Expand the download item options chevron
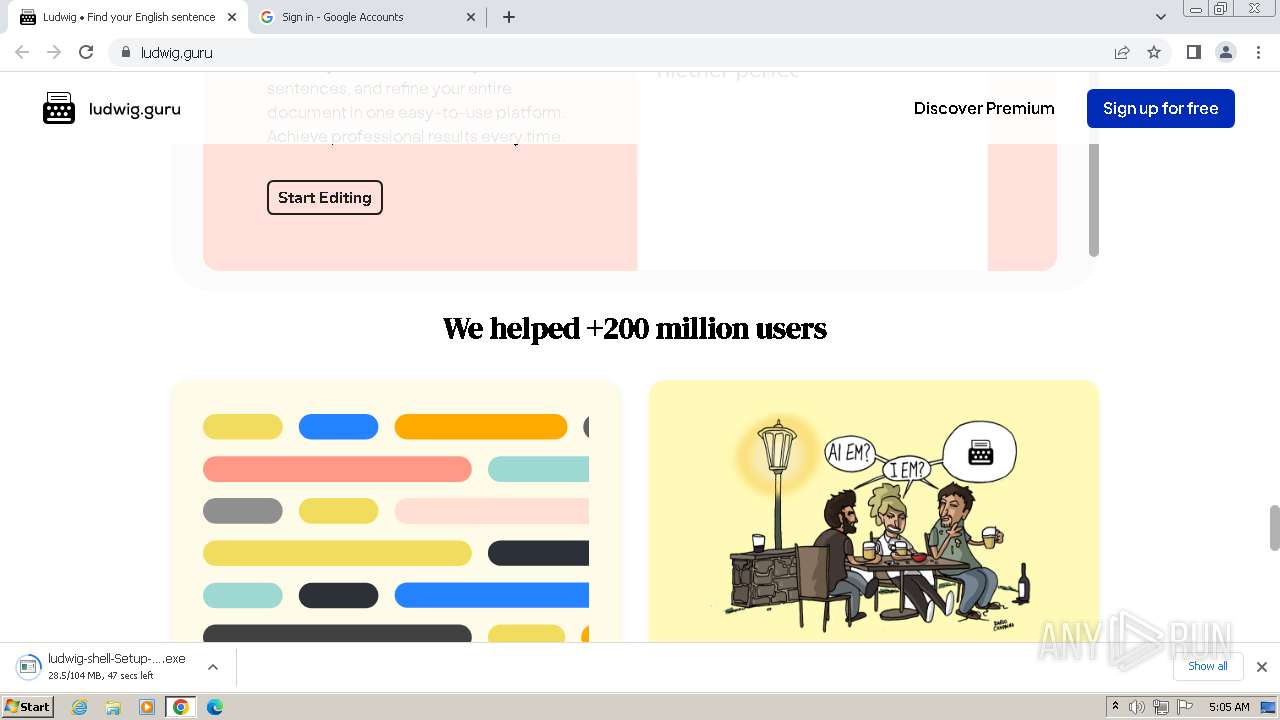 coord(213,667)
